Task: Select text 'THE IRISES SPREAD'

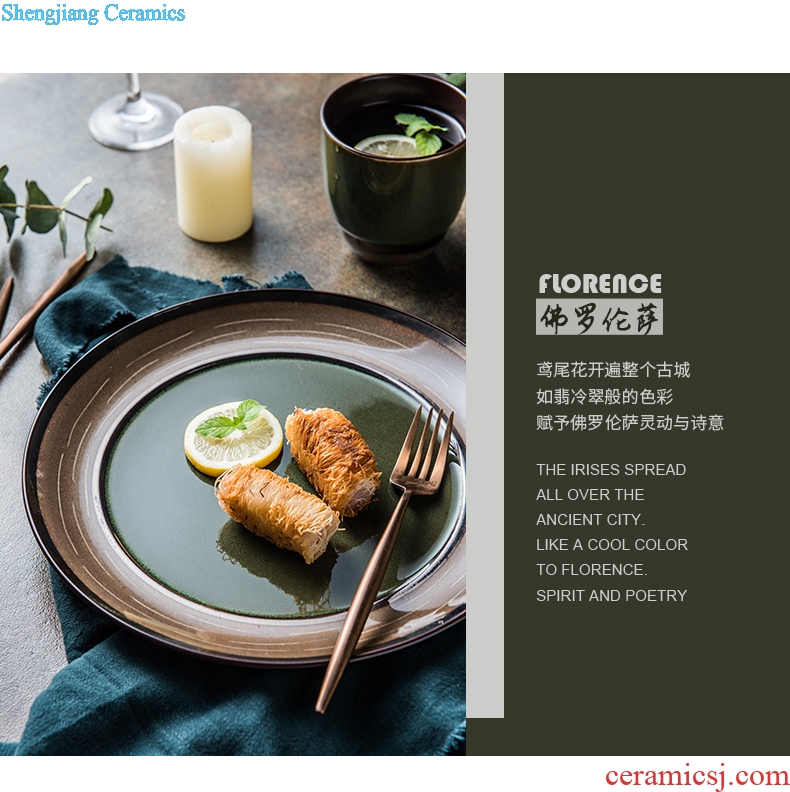Action: pyautogui.click(x=611, y=470)
